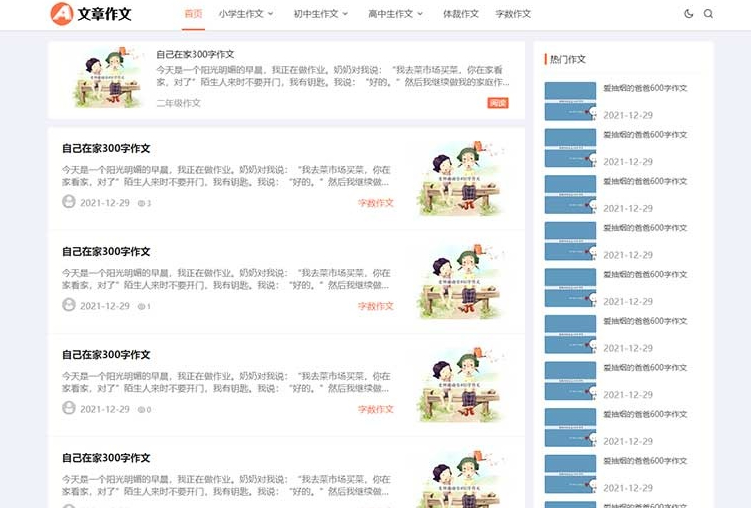Click the view-count eye icon showing 0
This screenshot has width=751, height=508.
point(141,410)
